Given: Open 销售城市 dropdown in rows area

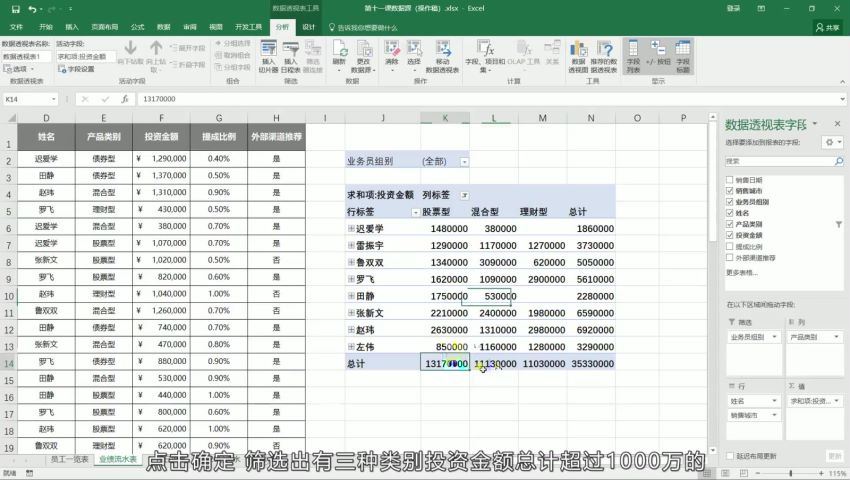Looking at the screenshot, I should click(774, 415).
